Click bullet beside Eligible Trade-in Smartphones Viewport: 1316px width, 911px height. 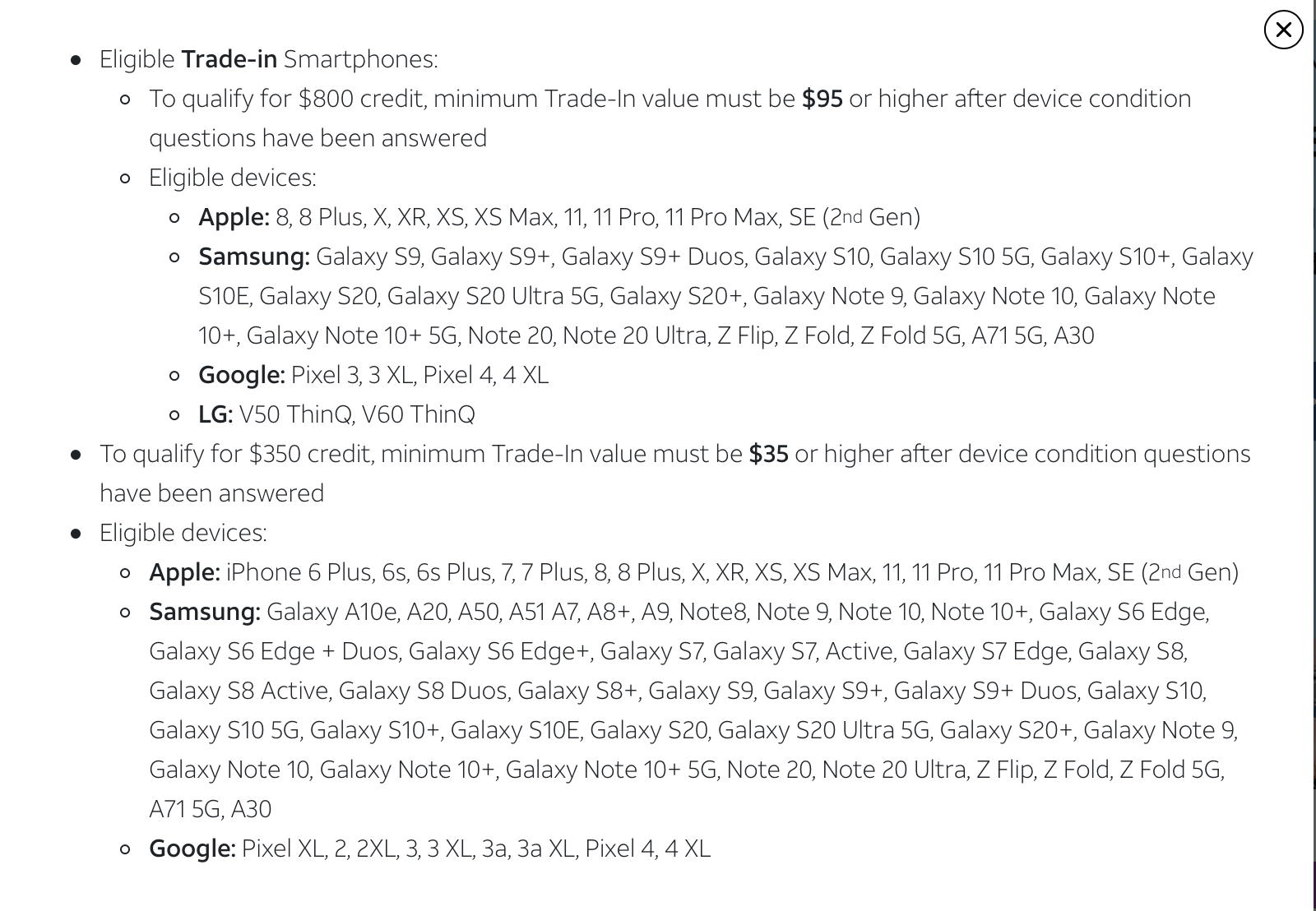(x=76, y=60)
